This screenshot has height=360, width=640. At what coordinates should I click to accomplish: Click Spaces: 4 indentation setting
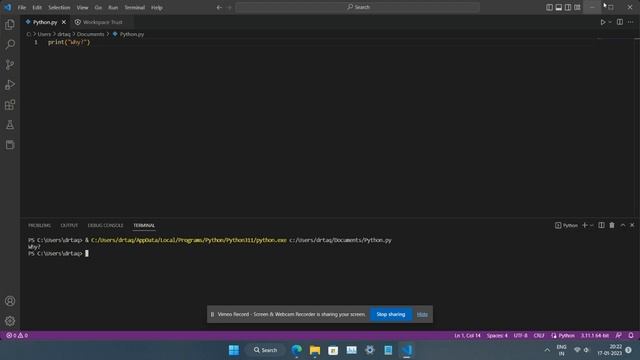[497, 336]
